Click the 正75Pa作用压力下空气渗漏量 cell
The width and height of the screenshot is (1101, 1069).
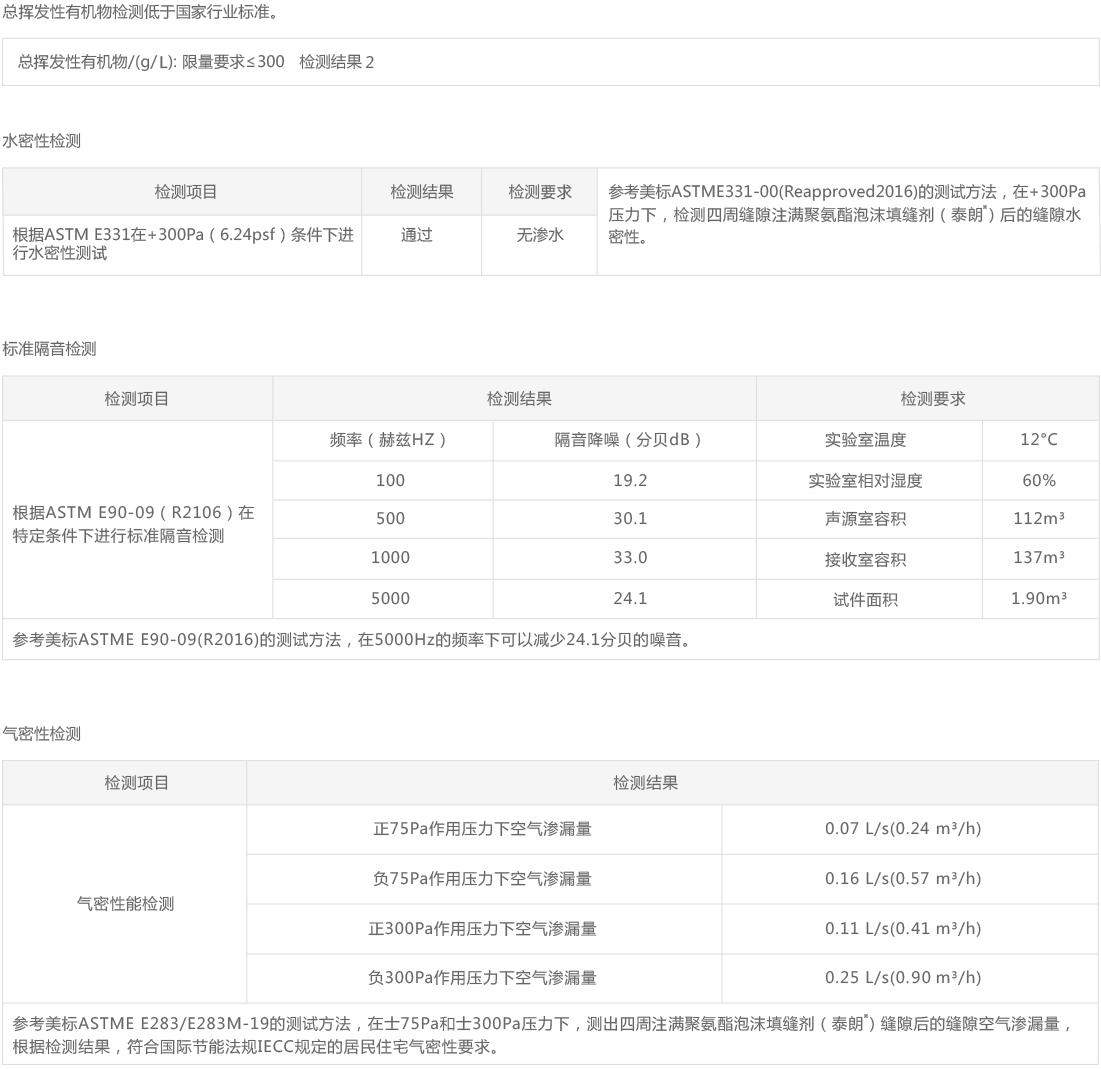(482, 829)
